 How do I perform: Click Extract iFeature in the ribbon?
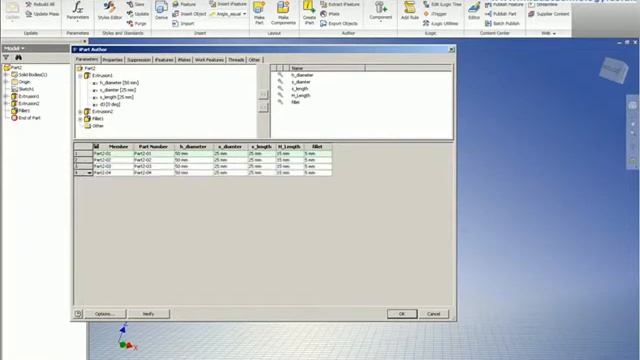click(340, 4)
